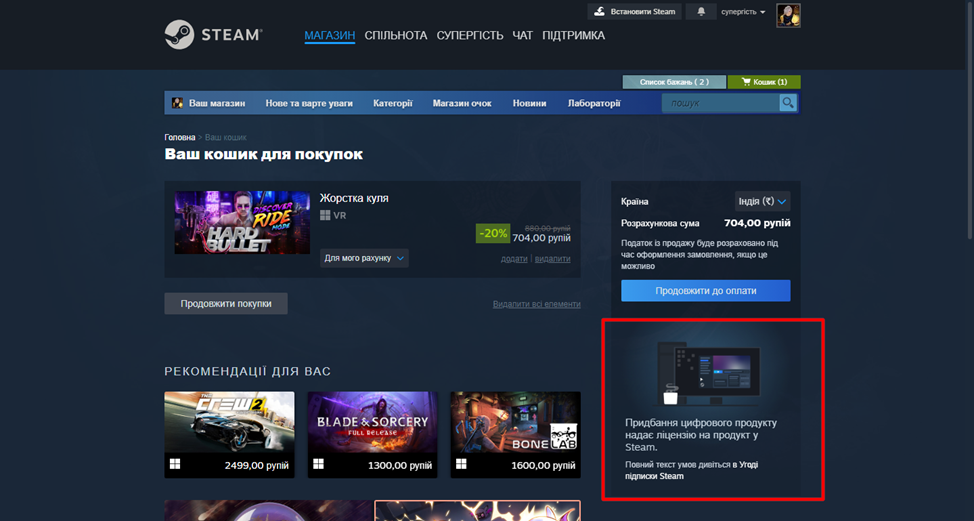Click small avatar beside Ваш магазин
974x521 pixels.
(177, 103)
